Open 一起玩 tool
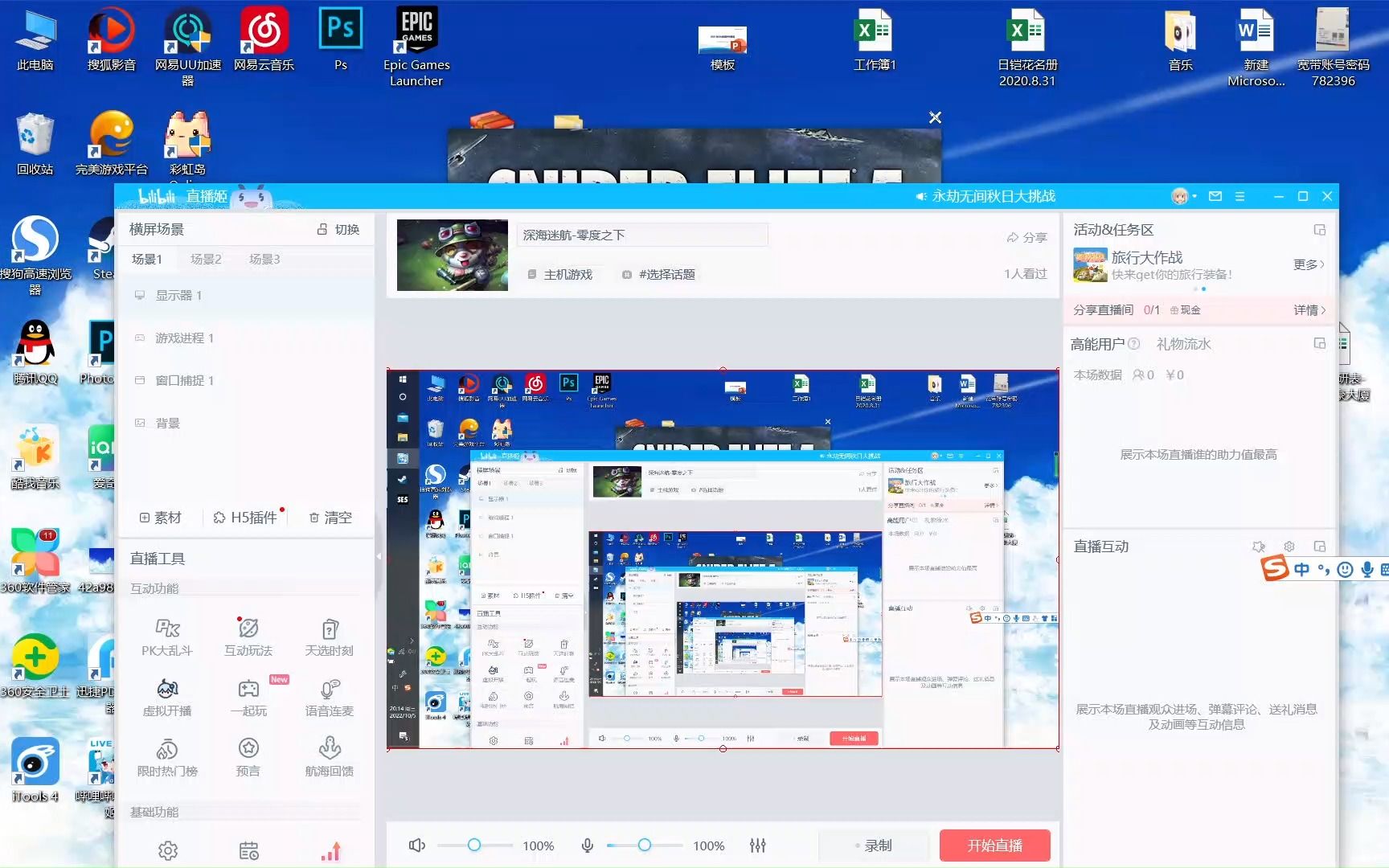The width and height of the screenshot is (1389, 868). (x=248, y=698)
